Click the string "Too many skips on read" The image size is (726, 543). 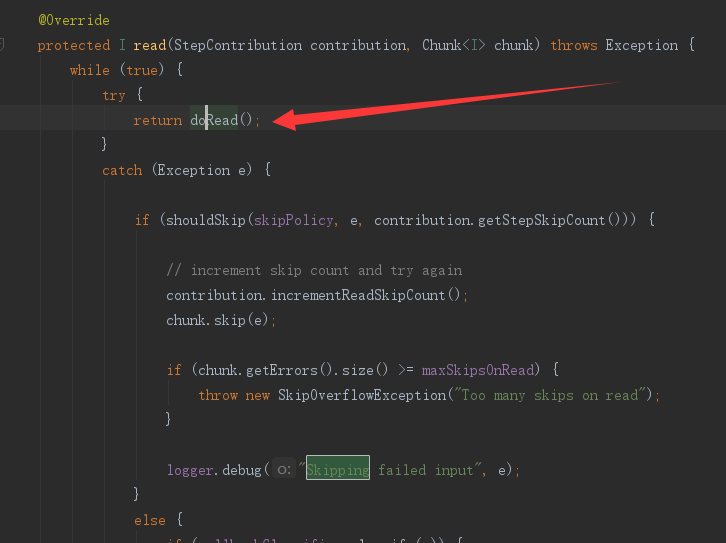pyautogui.click(x=550, y=395)
